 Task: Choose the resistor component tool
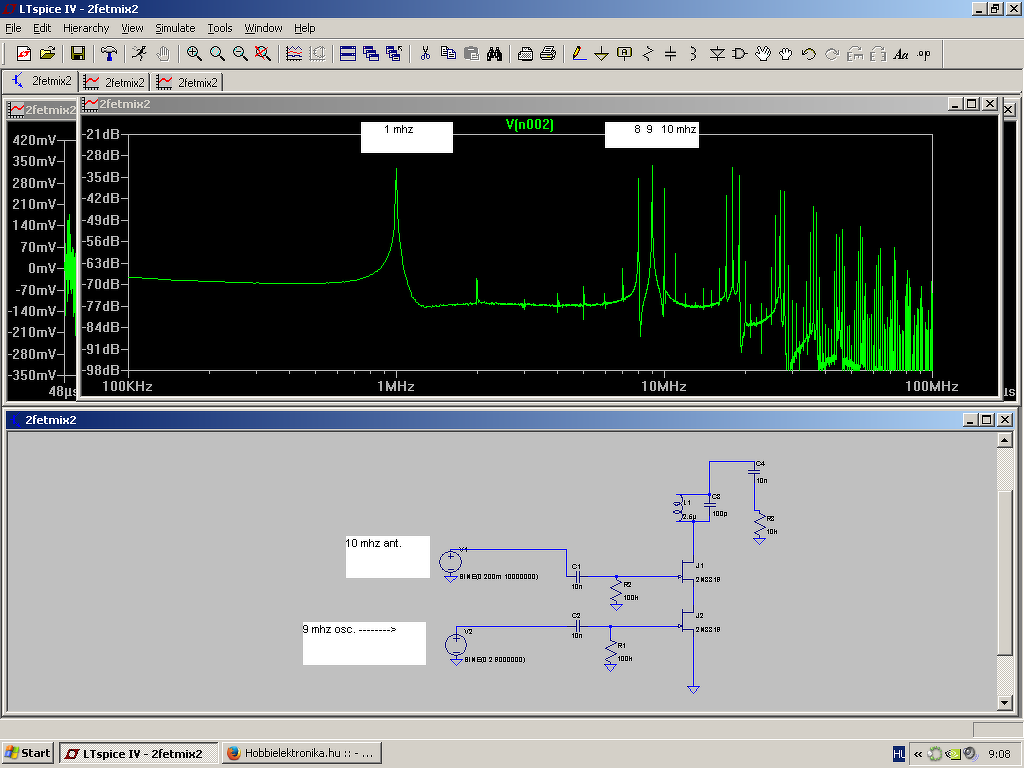(x=648, y=54)
